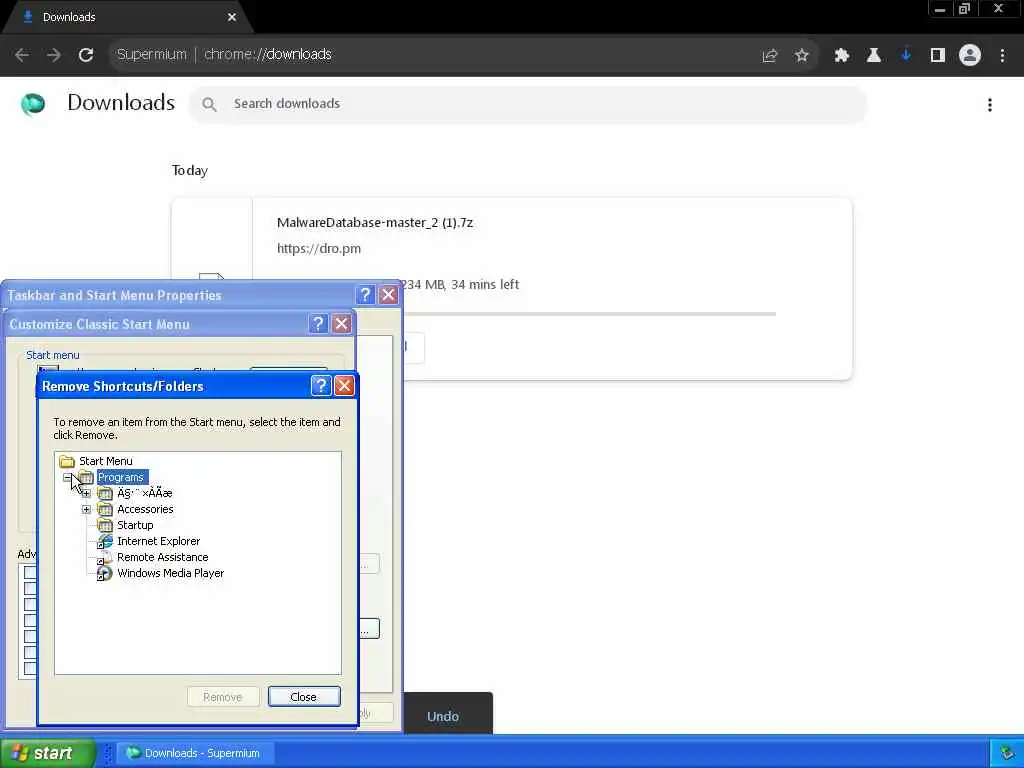The width and height of the screenshot is (1024, 768).
Task: Close the Customize Classic Start Menu window
Action: pos(342,324)
